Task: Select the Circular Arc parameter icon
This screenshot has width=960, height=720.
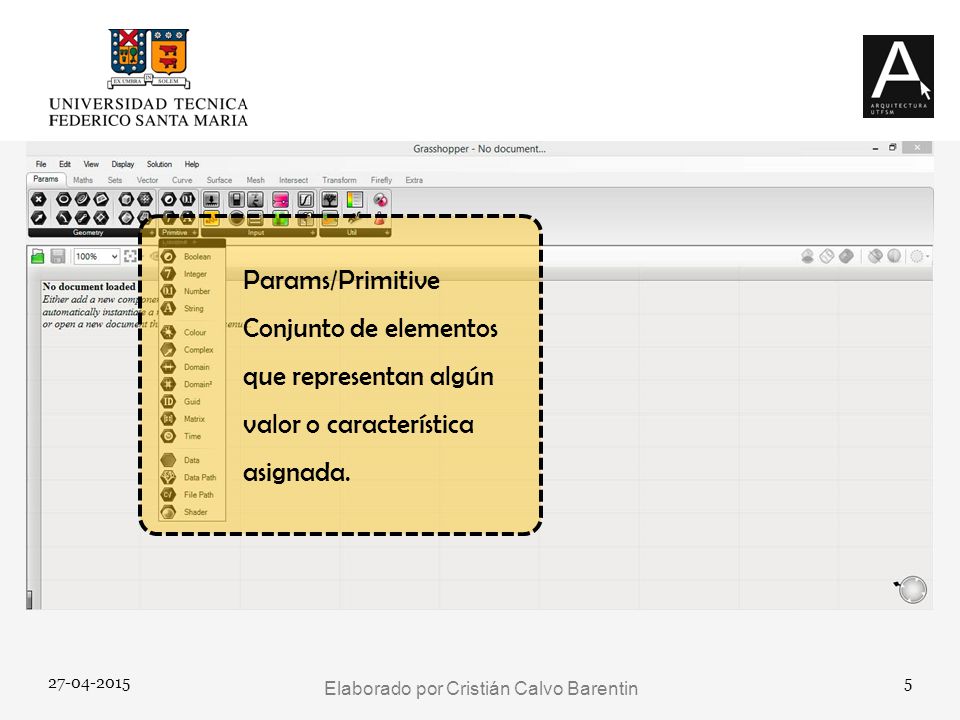Action: coord(82,200)
